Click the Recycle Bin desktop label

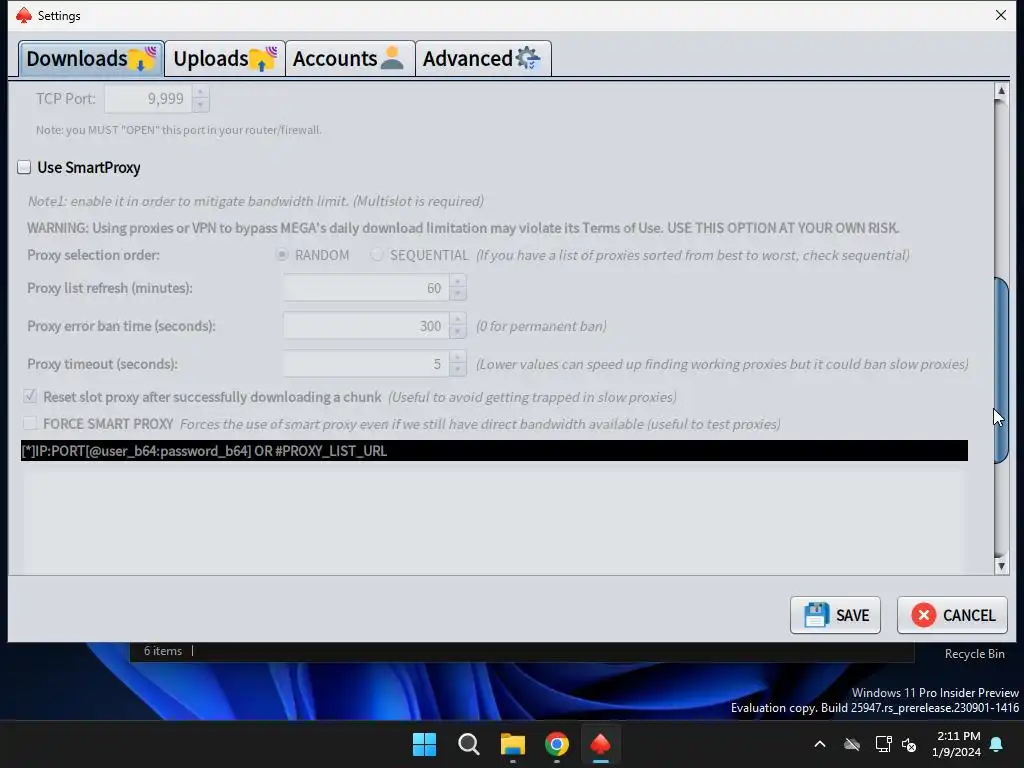pyautogui.click(x=974, y=654)
